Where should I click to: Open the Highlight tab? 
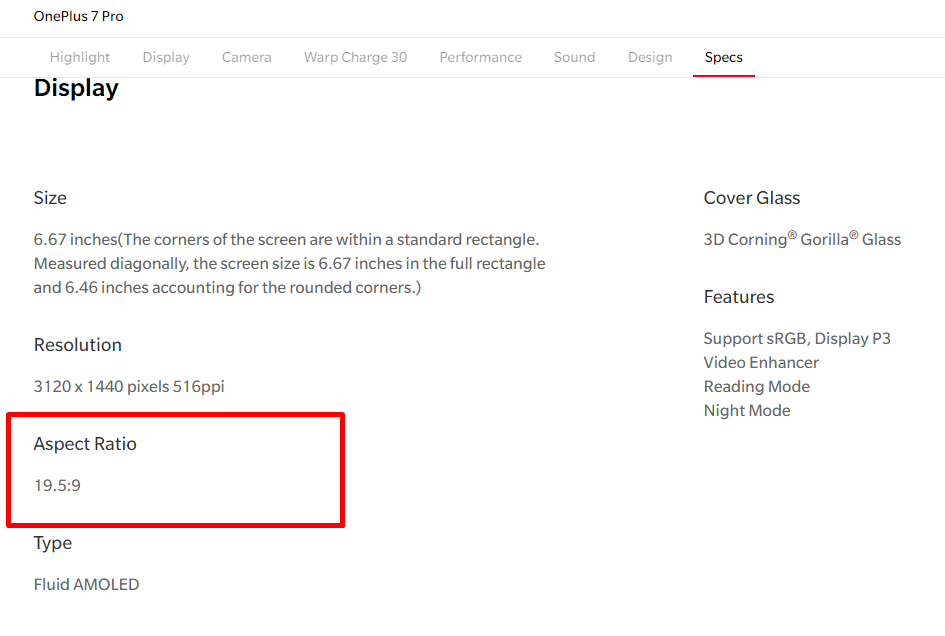[x=80, y=57]
